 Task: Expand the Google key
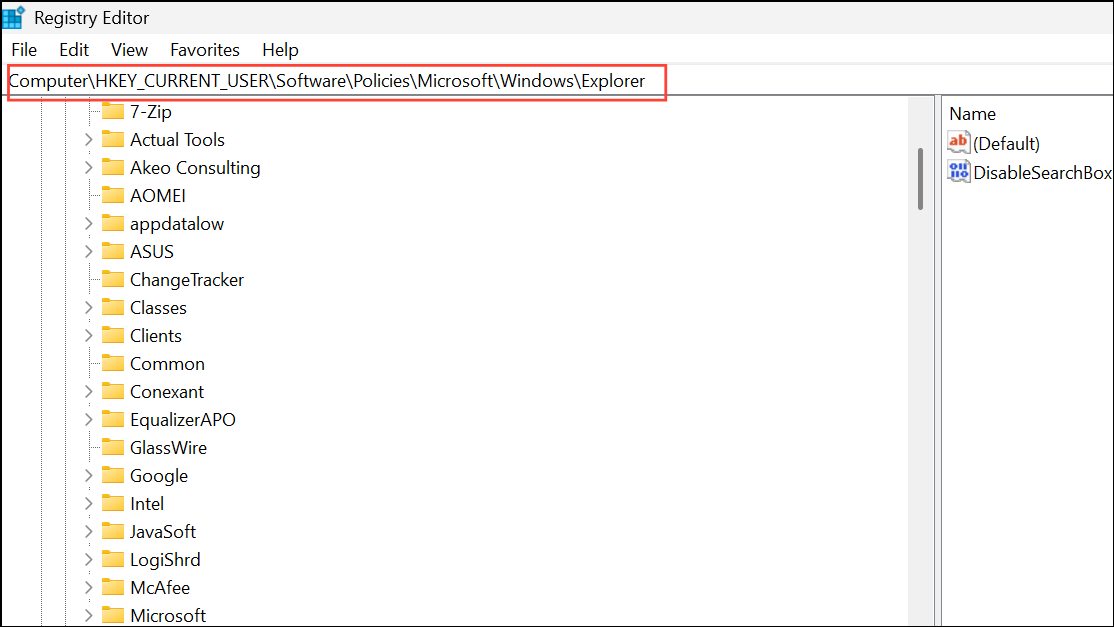coord(89,476)
